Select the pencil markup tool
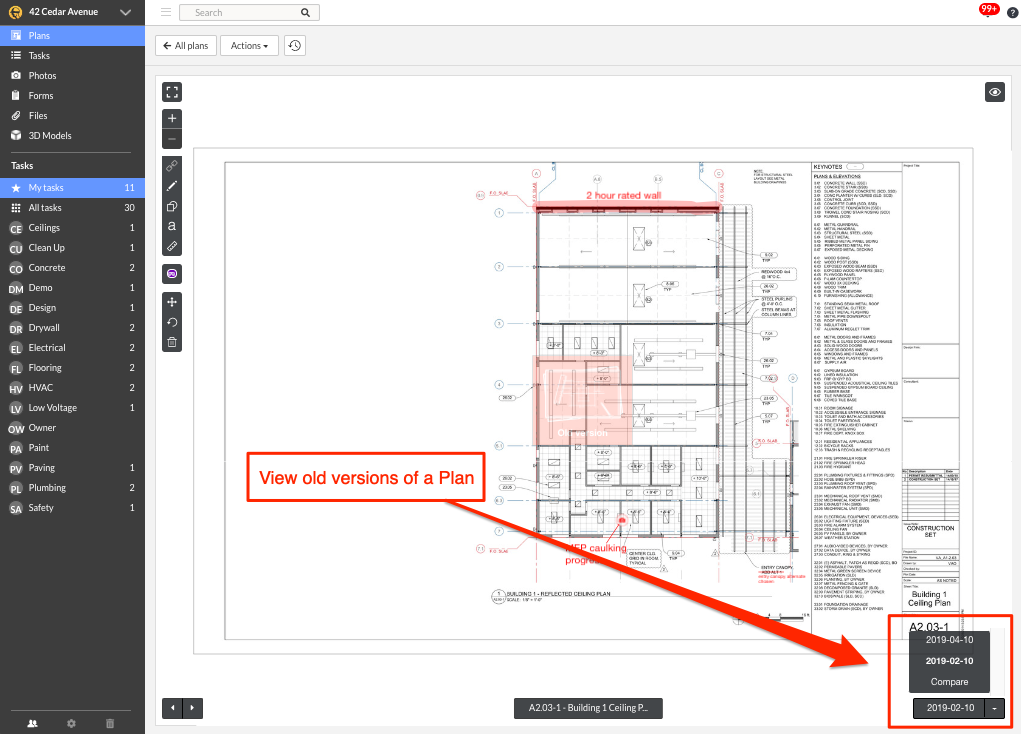 click(171, 186)
